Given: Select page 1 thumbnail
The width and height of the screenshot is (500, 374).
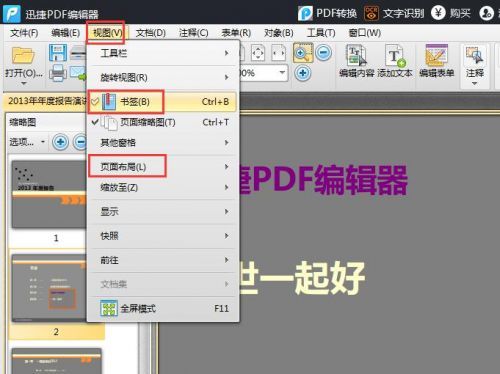Looking at the screenshot, I should tap(49, 195).
